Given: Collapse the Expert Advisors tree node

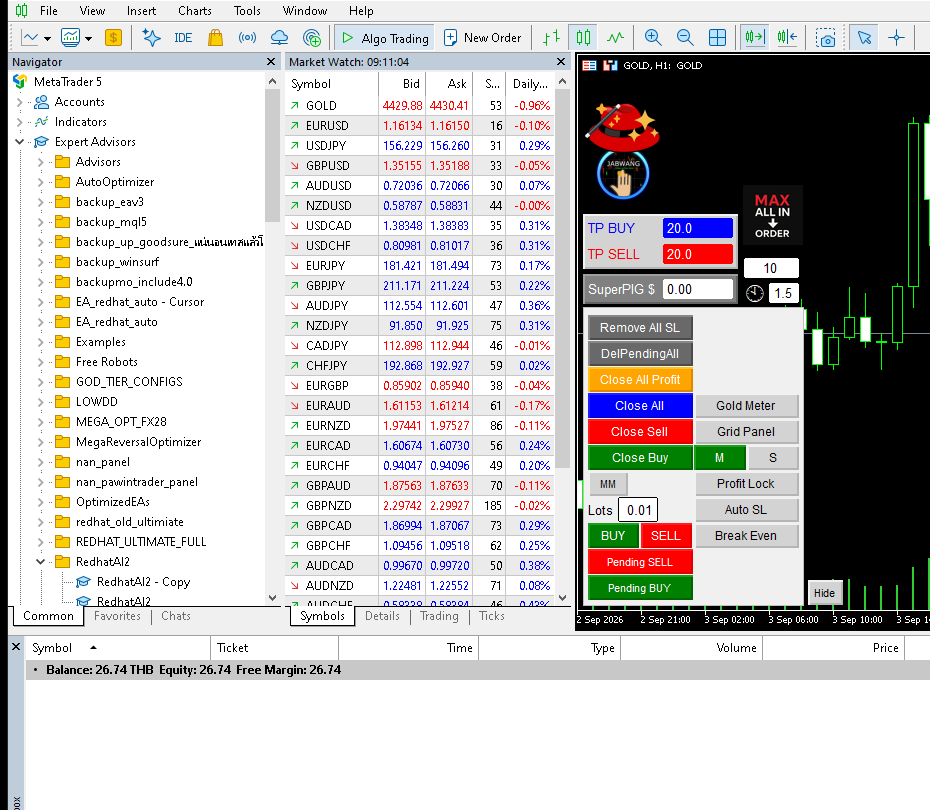Looking at the screenshot, I should pos(20,142).
